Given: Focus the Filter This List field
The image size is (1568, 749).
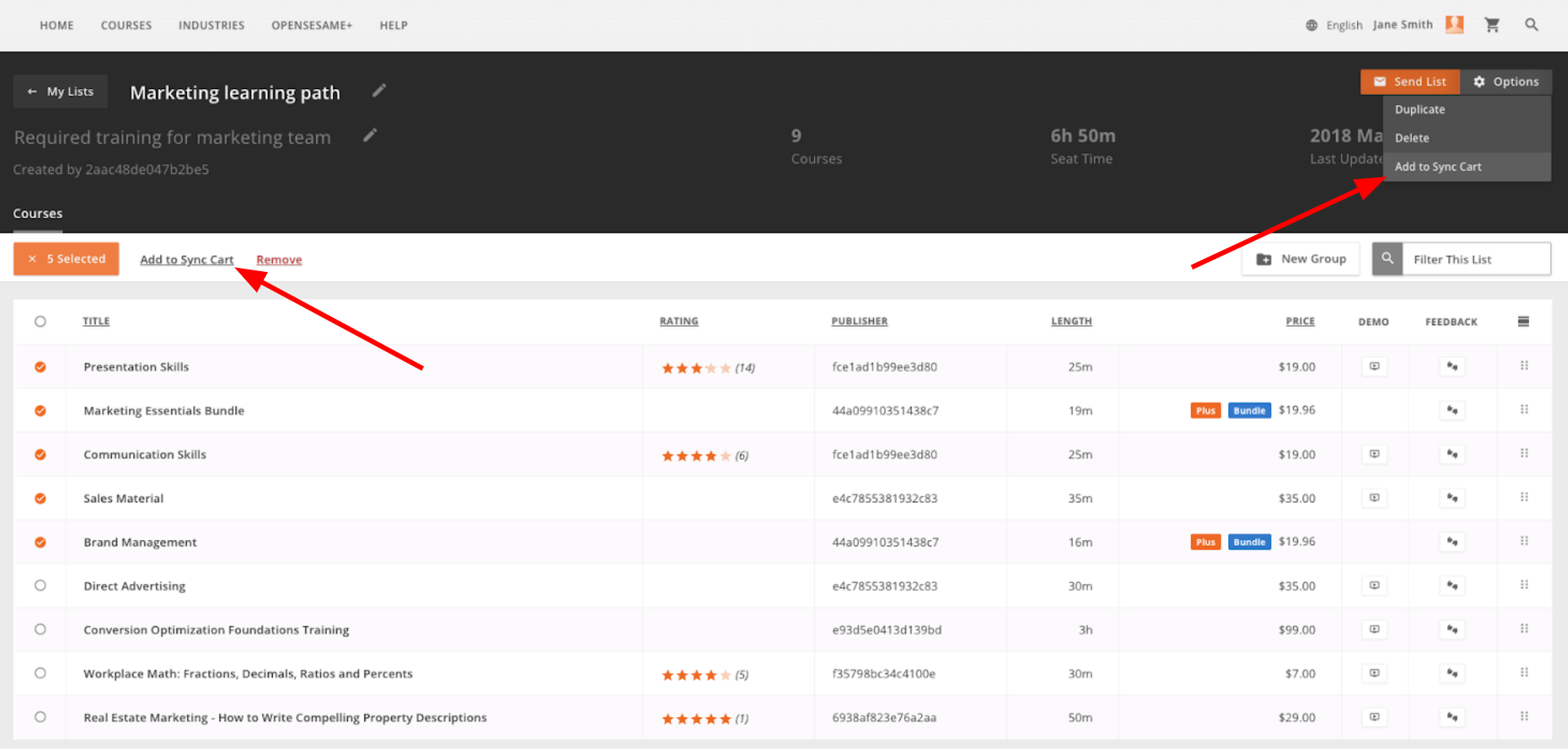Looking at the screenshot, I should pos(1475,260).
